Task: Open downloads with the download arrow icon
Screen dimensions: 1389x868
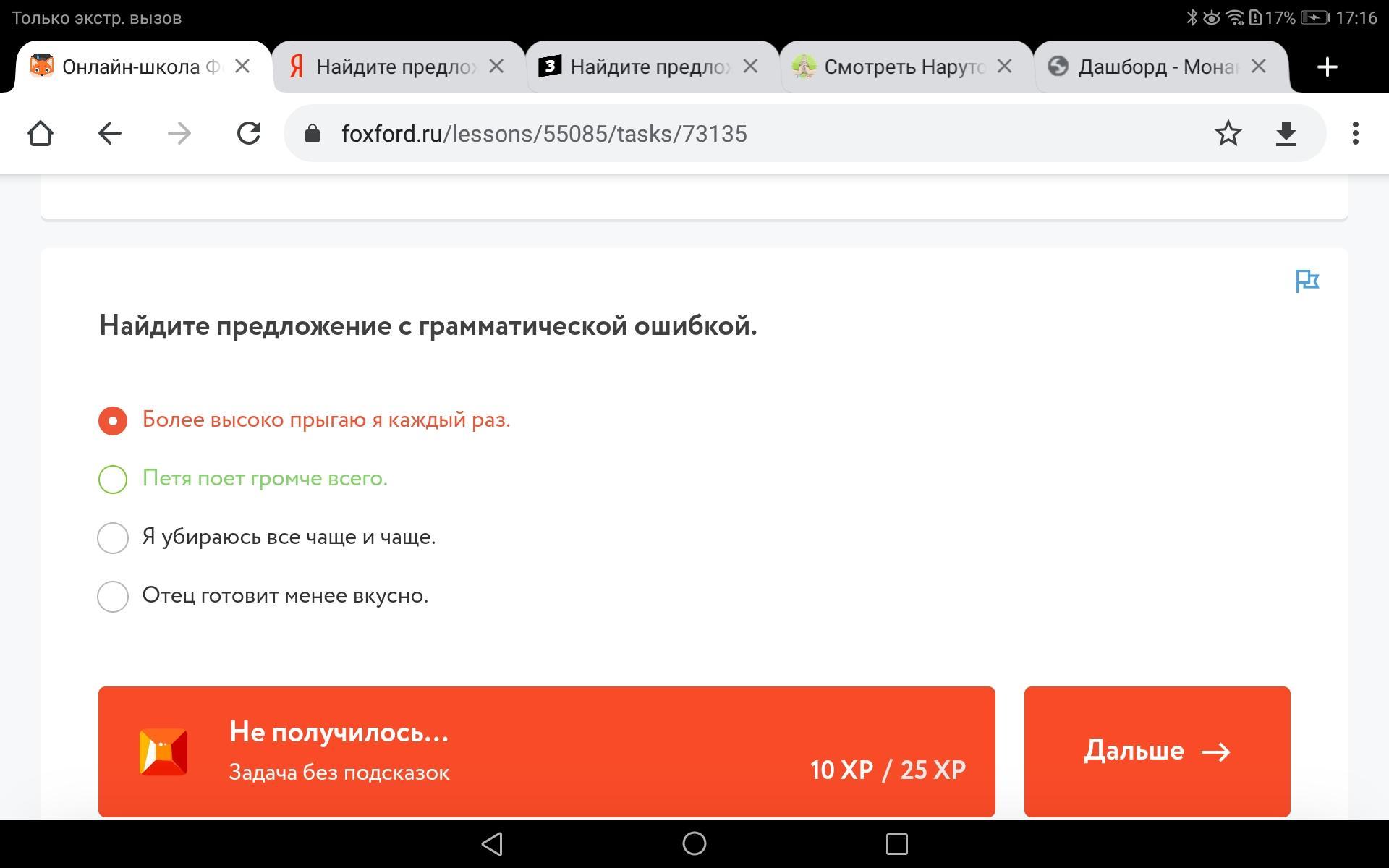Action: (x=1286, y=134)
